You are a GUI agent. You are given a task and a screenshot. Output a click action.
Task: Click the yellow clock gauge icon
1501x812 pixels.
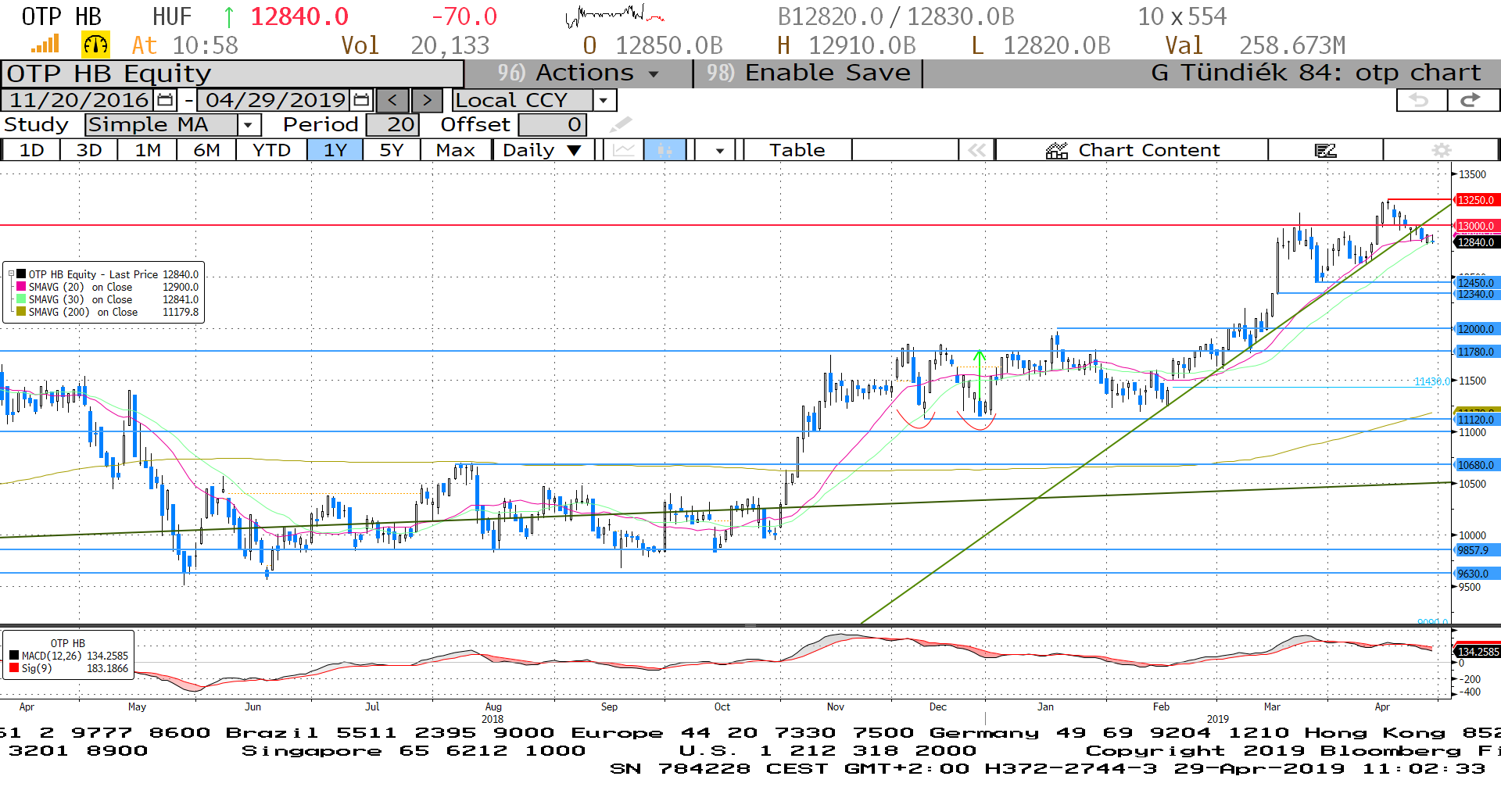click(x=95, y=45)
